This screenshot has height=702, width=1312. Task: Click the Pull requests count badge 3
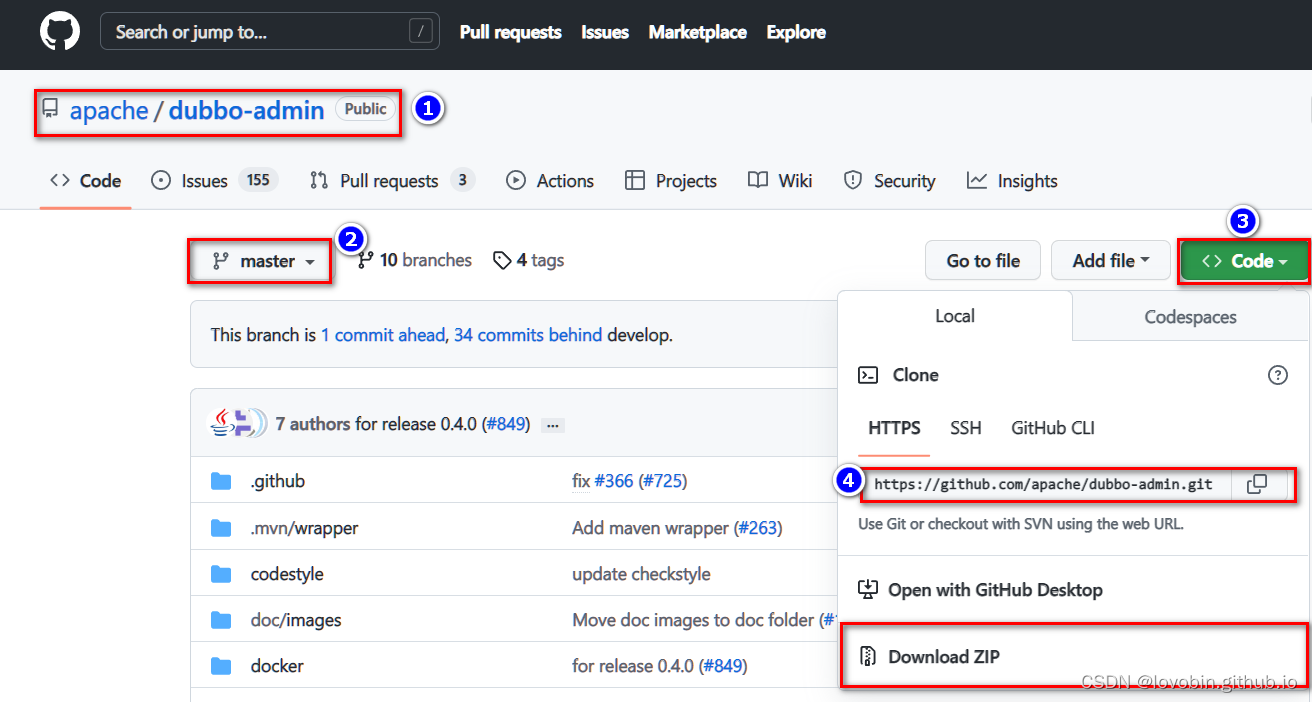click(461, 180)
